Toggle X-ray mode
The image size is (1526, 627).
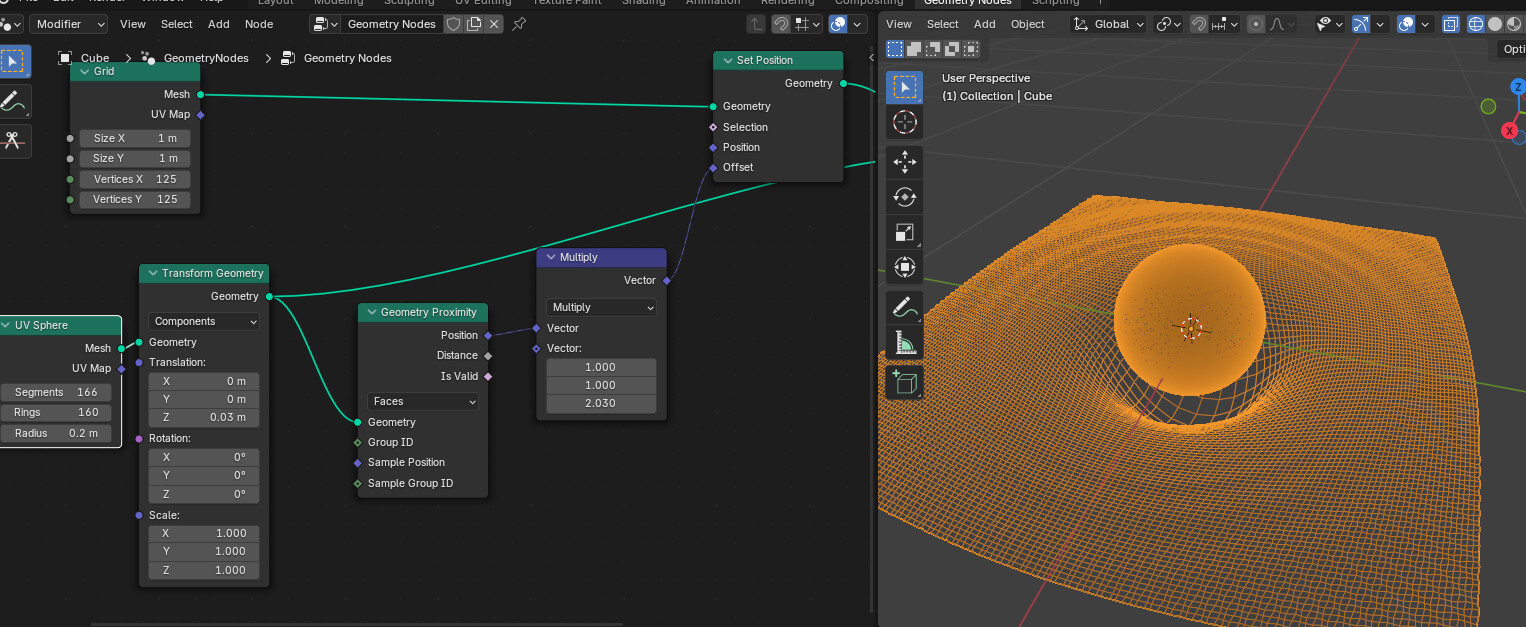tap(1451, 24)
